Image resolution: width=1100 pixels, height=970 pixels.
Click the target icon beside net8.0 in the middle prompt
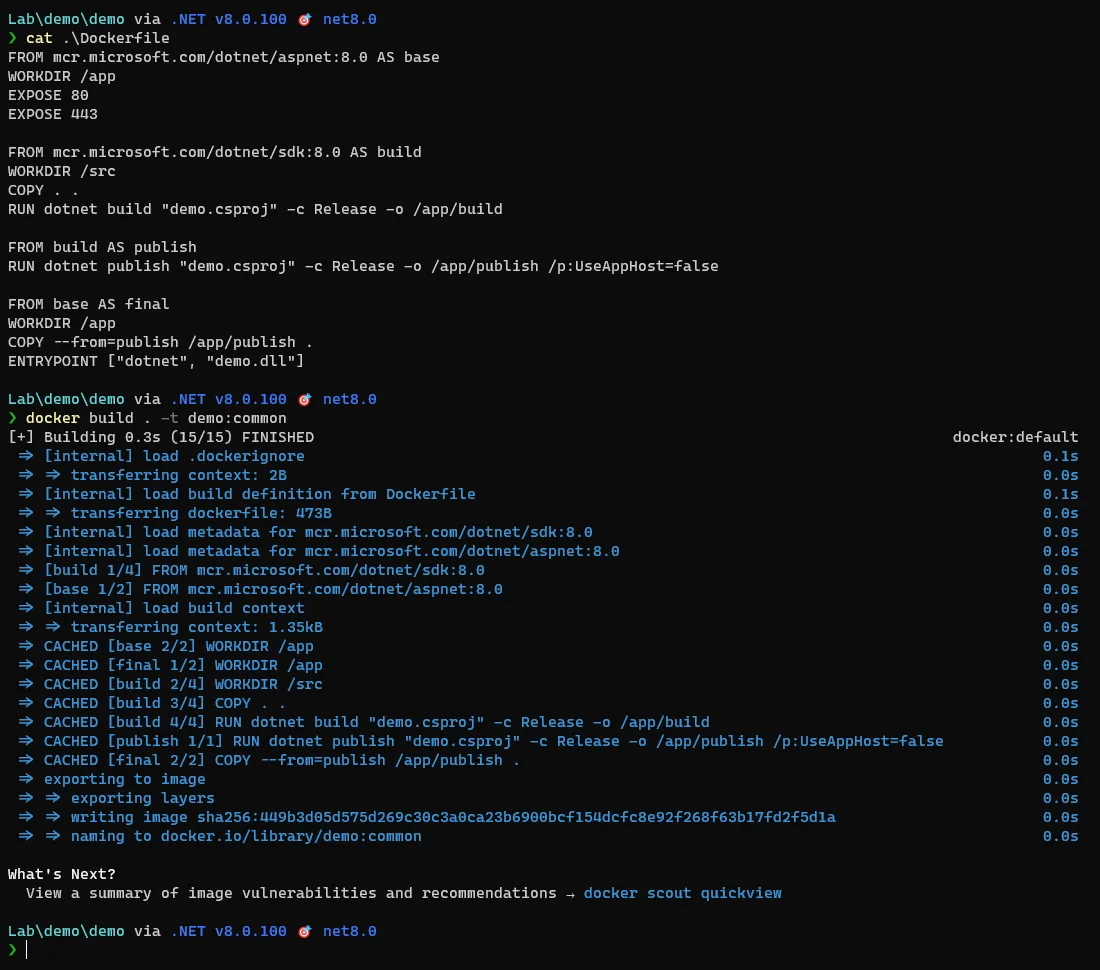[x=304, y=399]
